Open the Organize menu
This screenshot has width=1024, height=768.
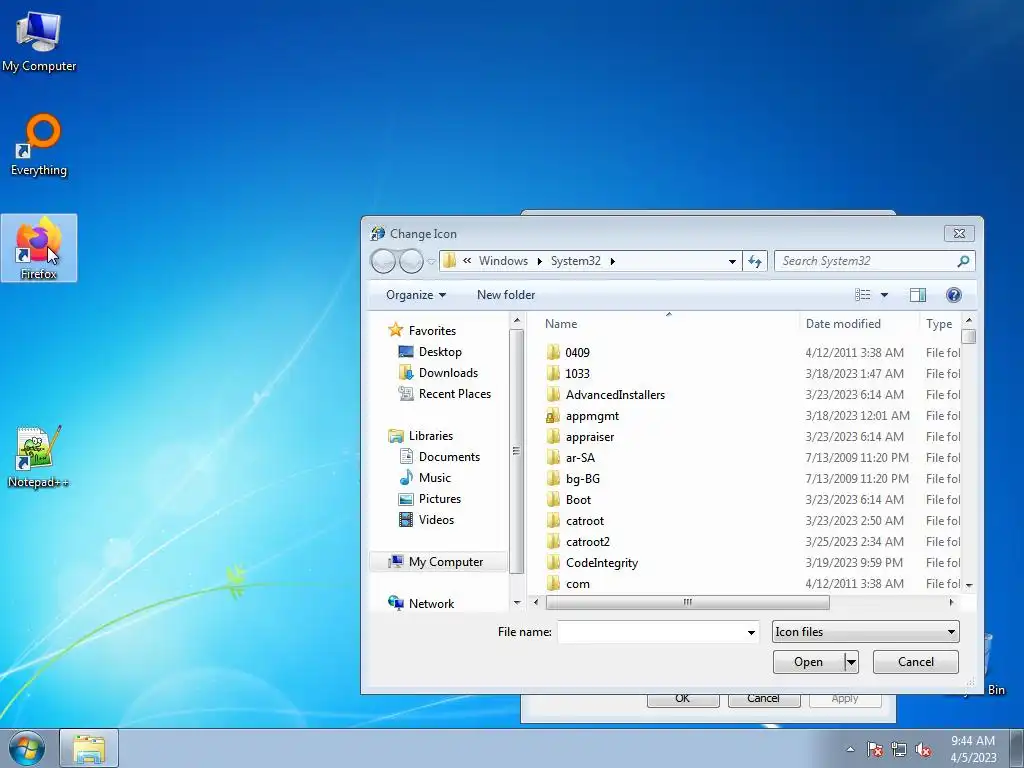click(416, 295)
